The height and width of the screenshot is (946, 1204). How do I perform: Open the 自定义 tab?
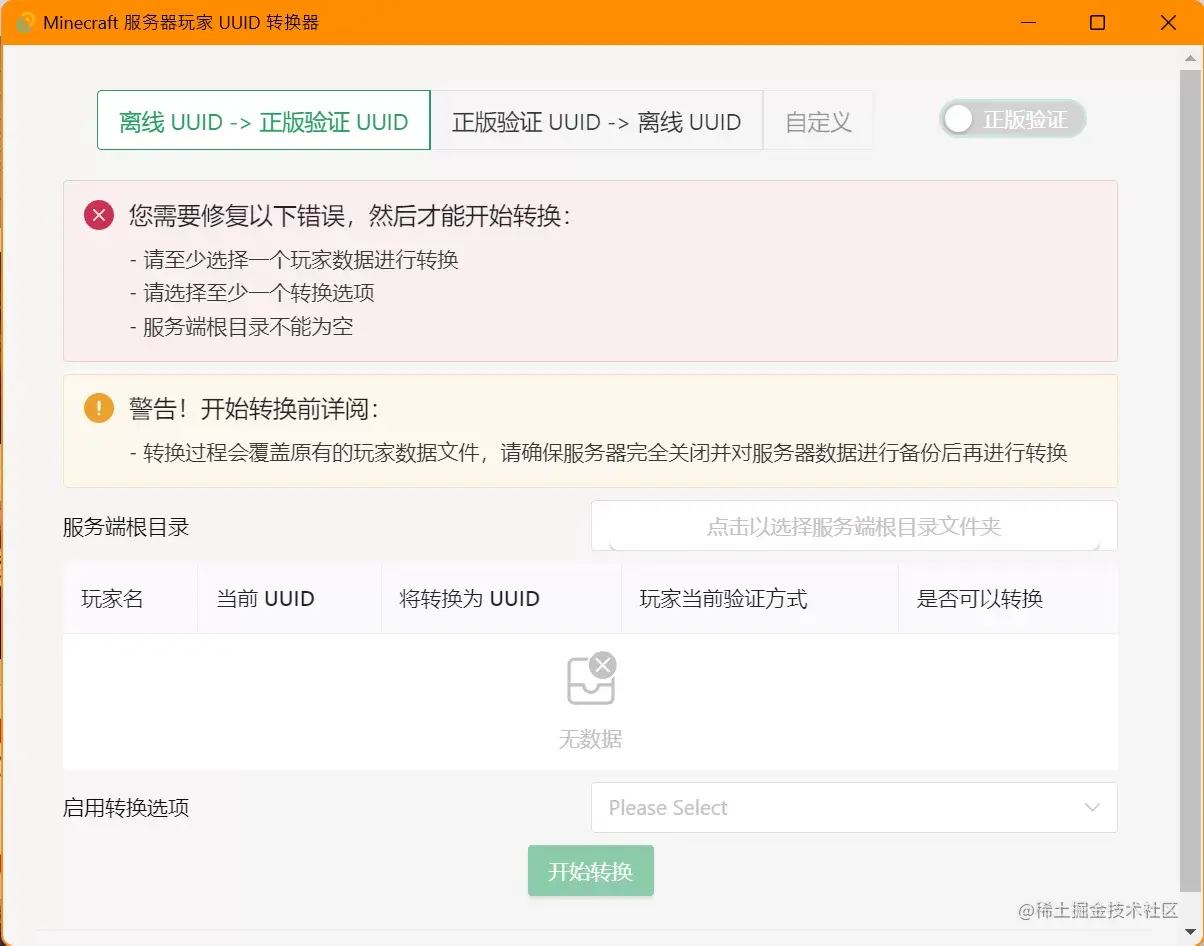[818, 120]
